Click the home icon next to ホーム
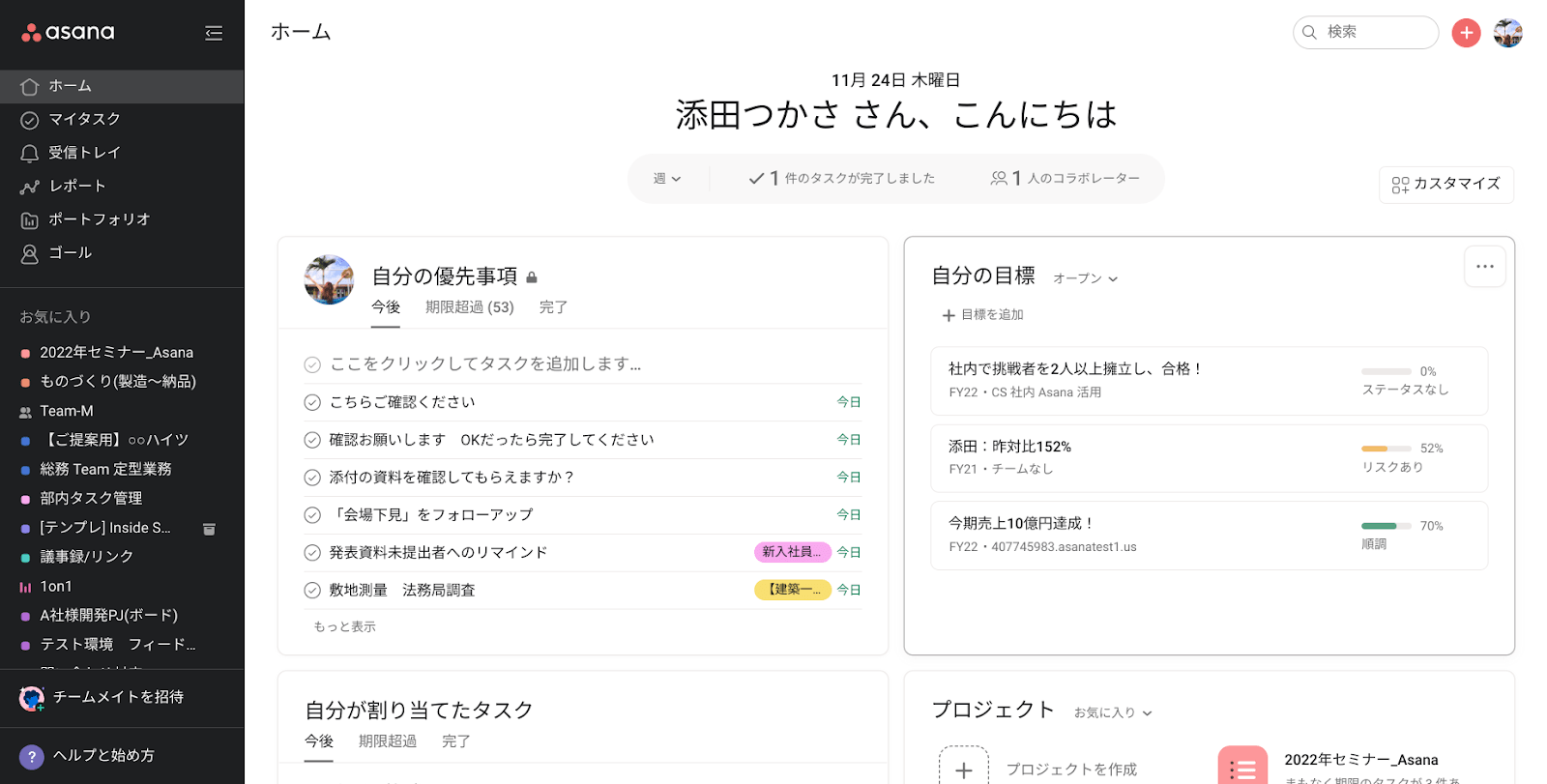 (30, 86)
